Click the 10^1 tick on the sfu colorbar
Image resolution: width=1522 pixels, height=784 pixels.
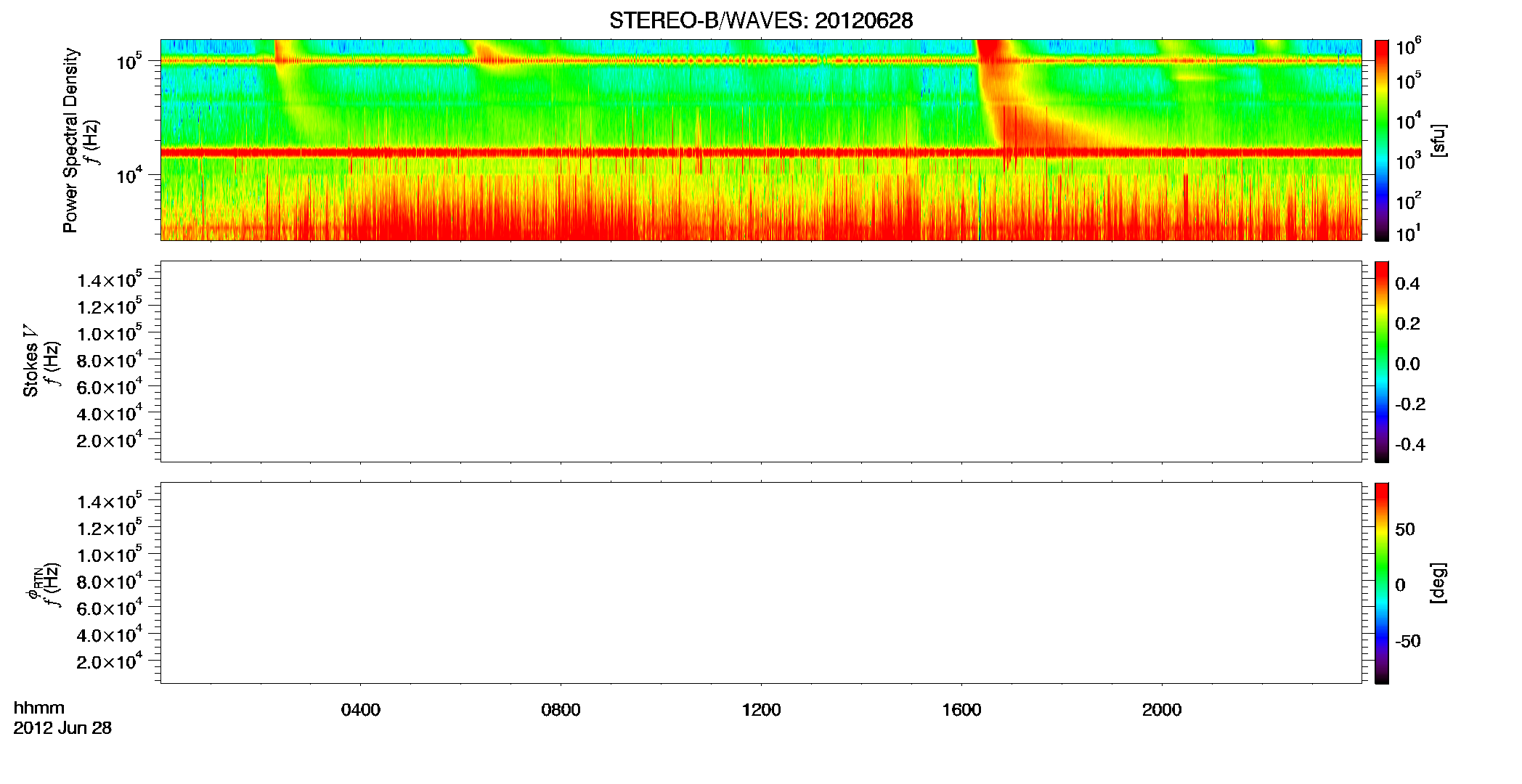tap(1408, 234)
